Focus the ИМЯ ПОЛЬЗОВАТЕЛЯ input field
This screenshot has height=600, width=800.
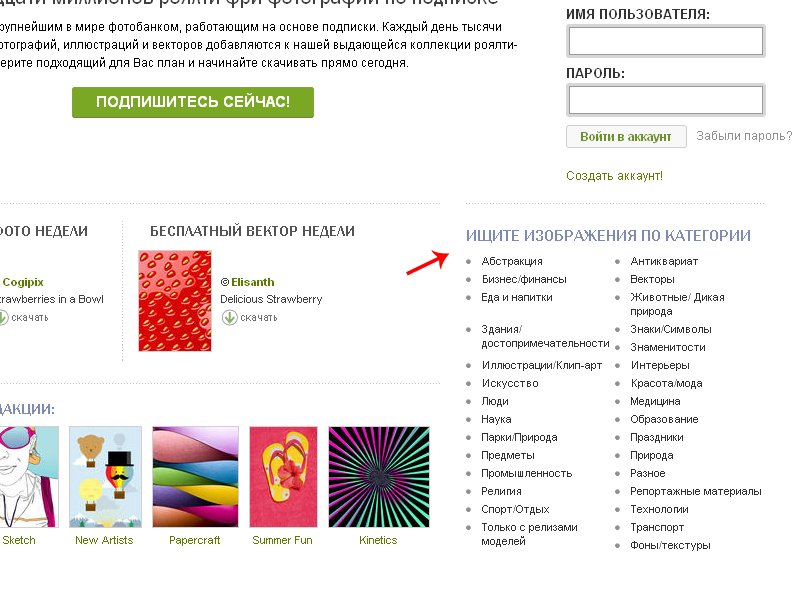pyautogui.click(x=666, y=41)
